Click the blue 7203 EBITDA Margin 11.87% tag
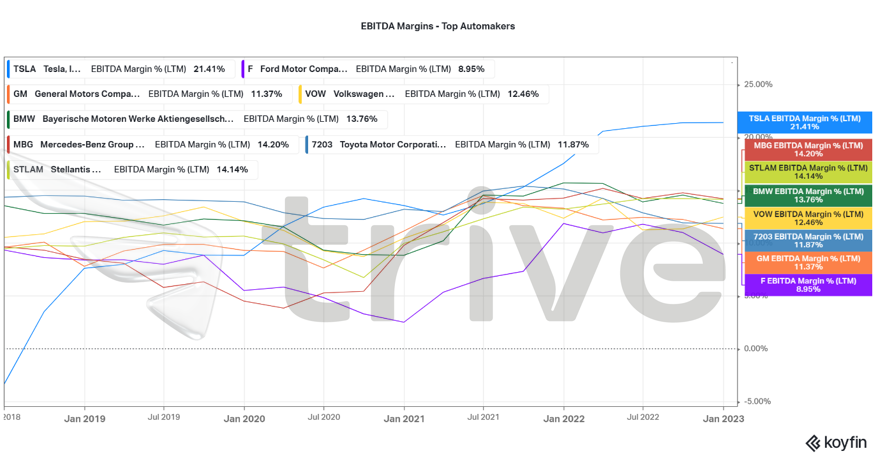The image size is (875, 464). (x=807, y=241)
